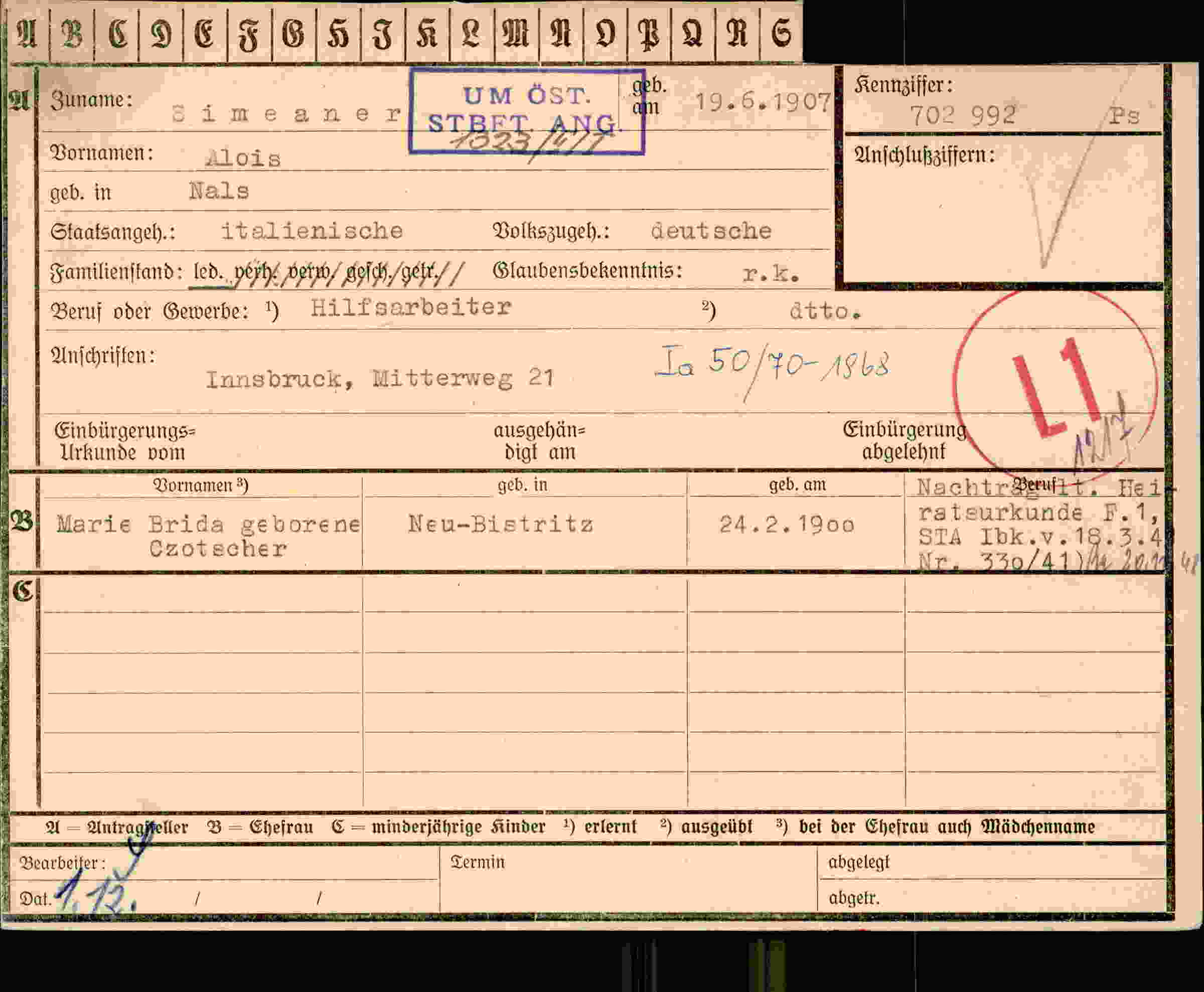Click the ethnicity value 'deutsche'

coord(711,230)
